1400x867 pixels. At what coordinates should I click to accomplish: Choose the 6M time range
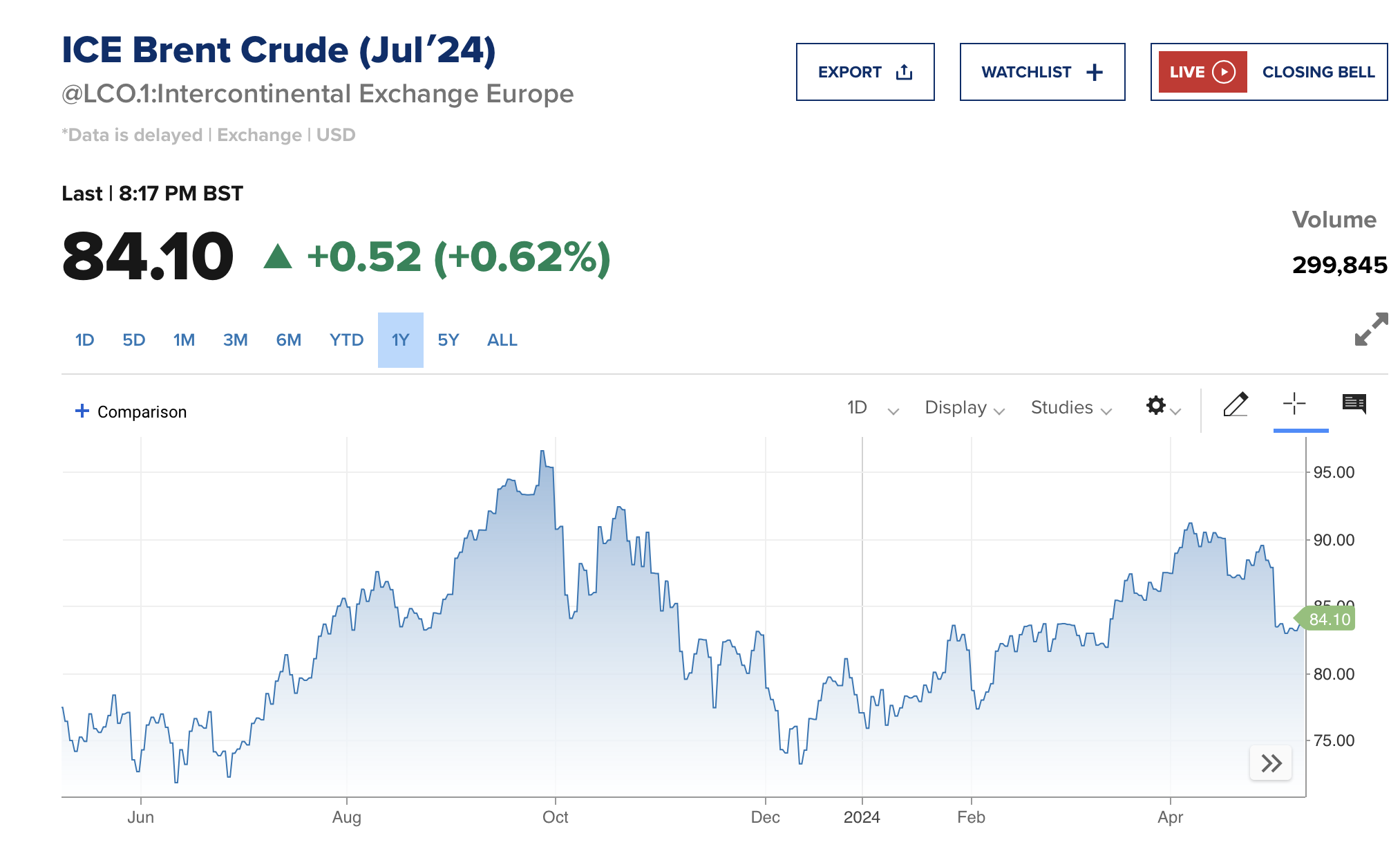[288, 340]
